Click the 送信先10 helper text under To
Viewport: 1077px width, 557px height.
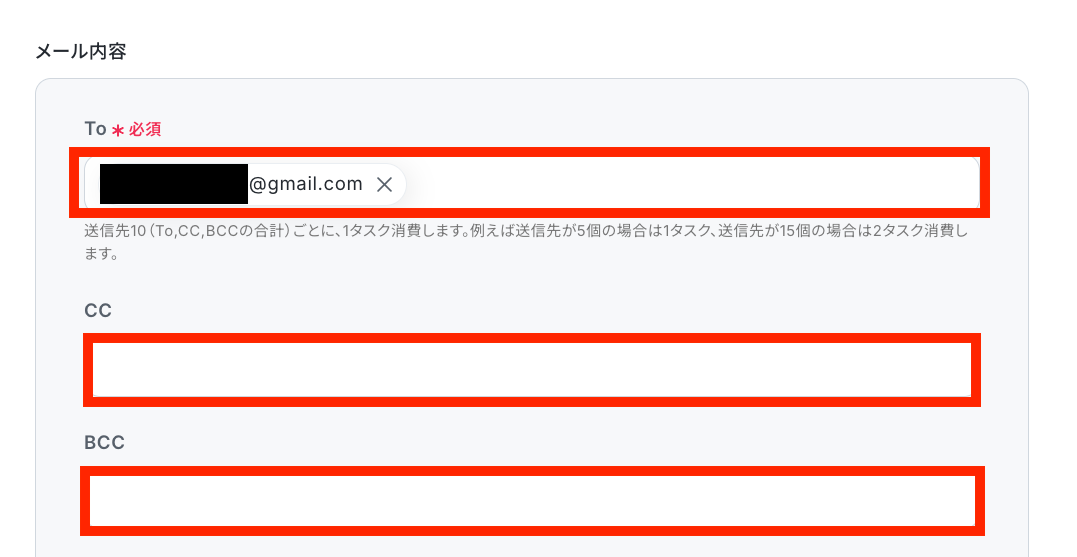pos(115,231)
